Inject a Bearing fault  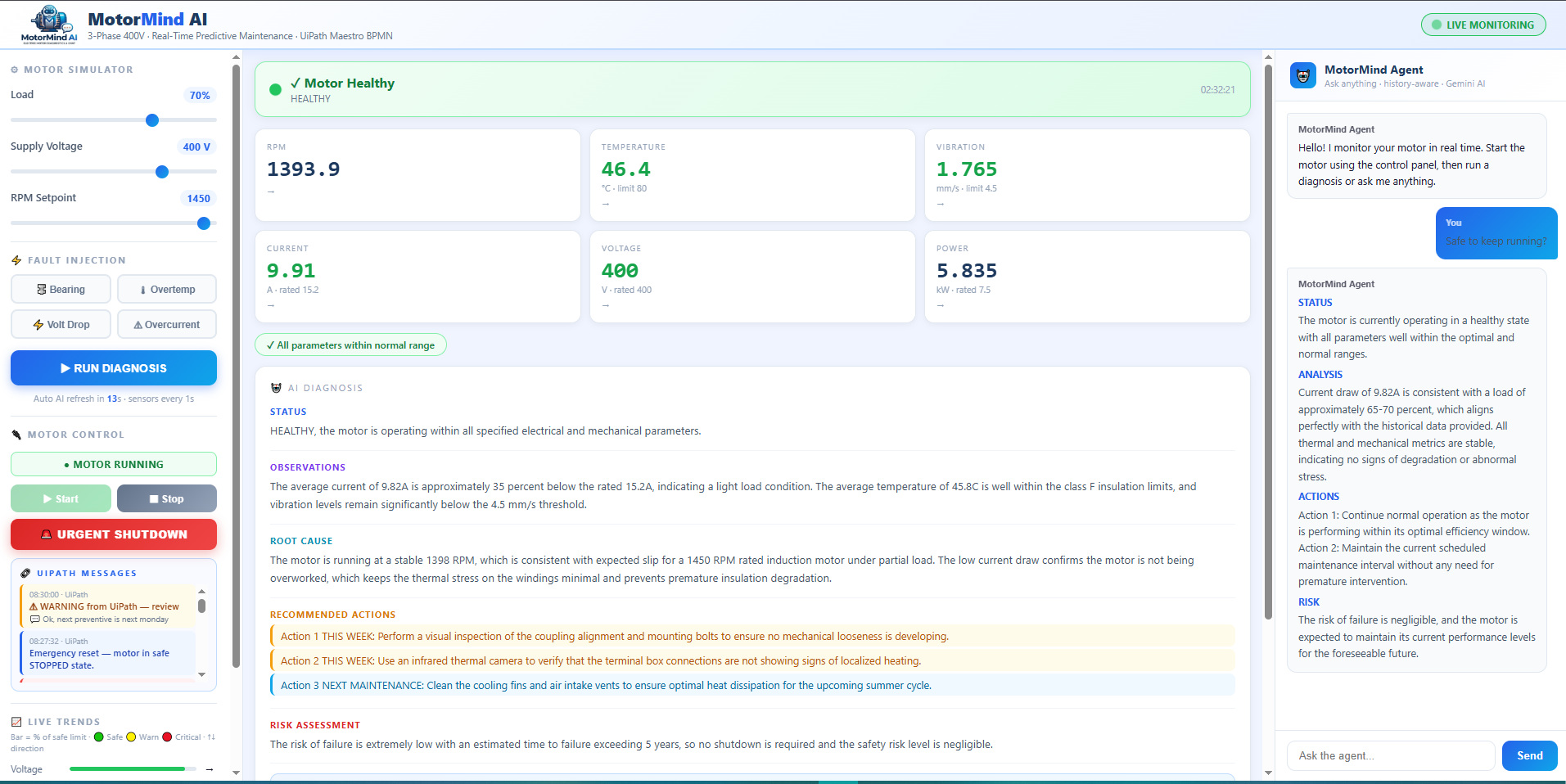coord(61,289)
